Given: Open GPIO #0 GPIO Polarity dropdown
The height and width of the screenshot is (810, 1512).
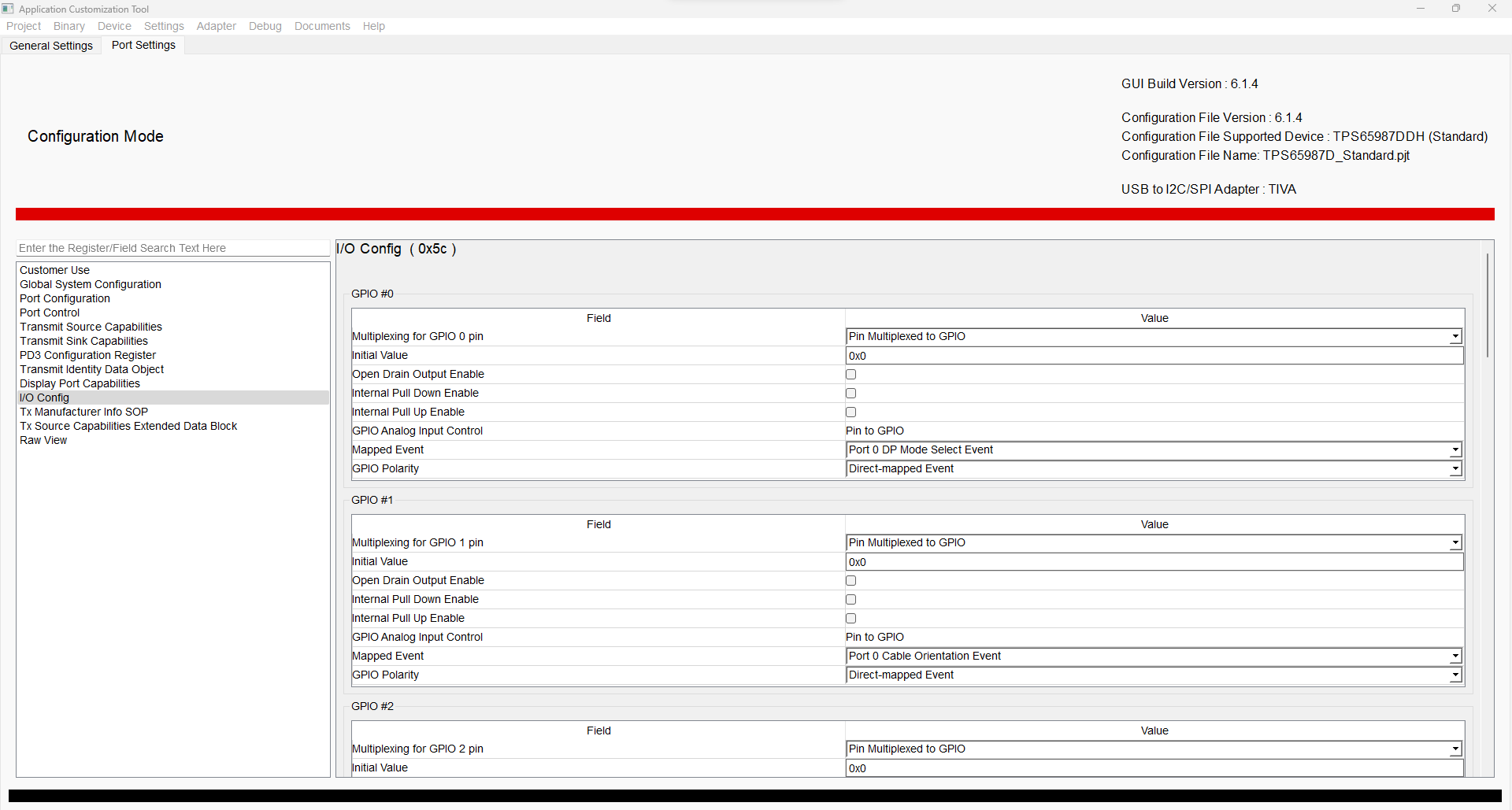Looking at the screenshot, I should pos(1154,468).
